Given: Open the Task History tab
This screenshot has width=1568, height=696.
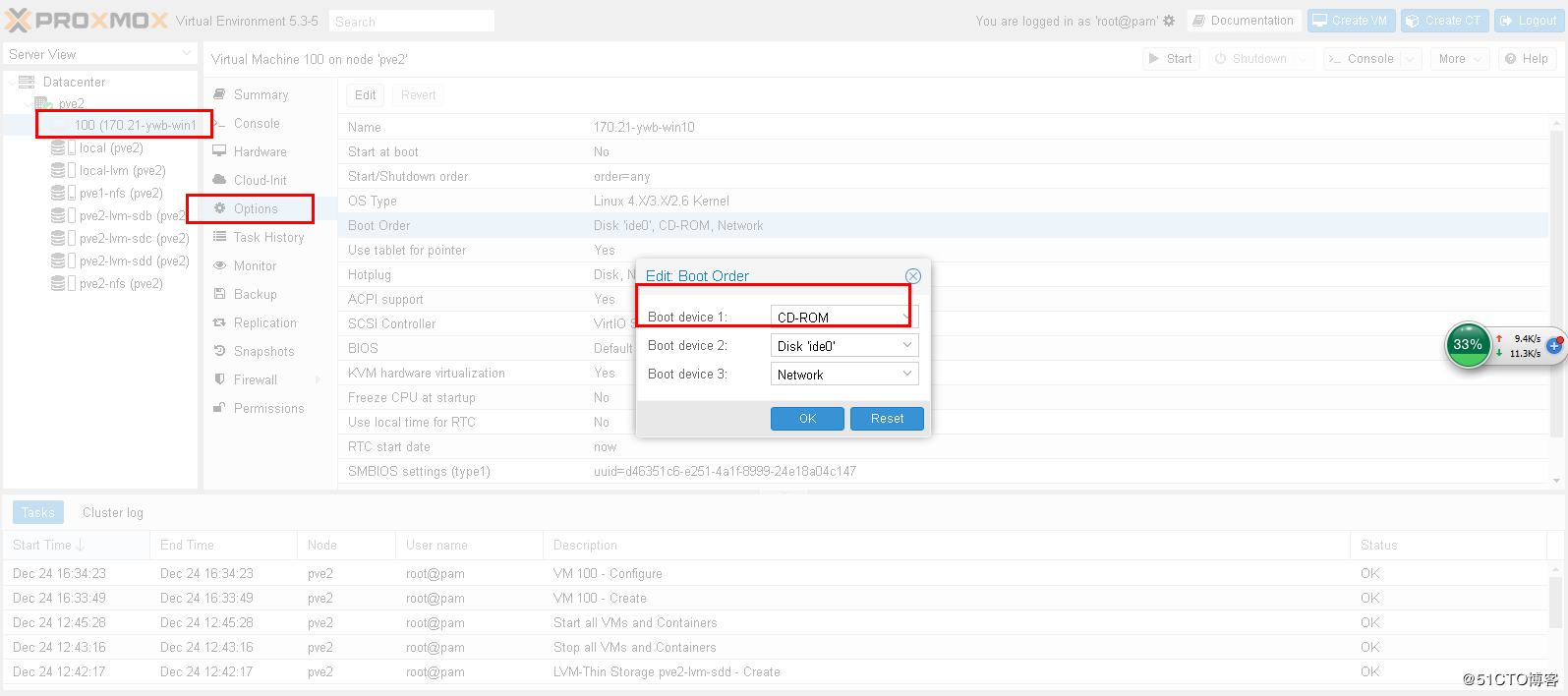Looking at the screenshot, I should tap(268, 238).
